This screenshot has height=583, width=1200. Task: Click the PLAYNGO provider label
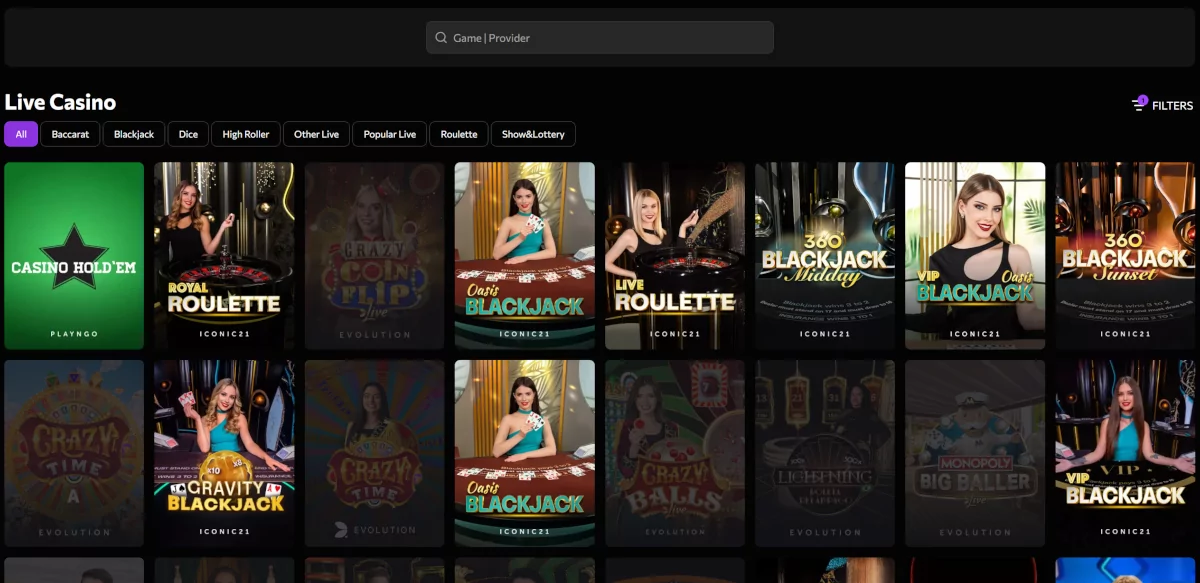click(x=75, y=334)
